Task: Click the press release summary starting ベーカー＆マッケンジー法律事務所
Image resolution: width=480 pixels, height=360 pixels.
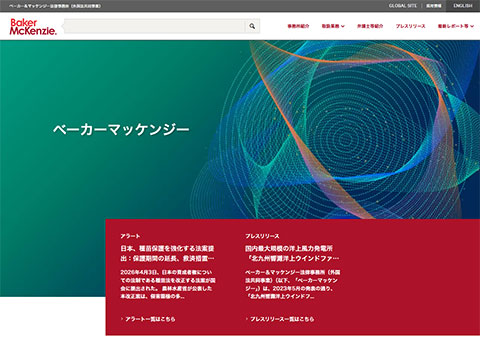Action: (x=292, y=284)
